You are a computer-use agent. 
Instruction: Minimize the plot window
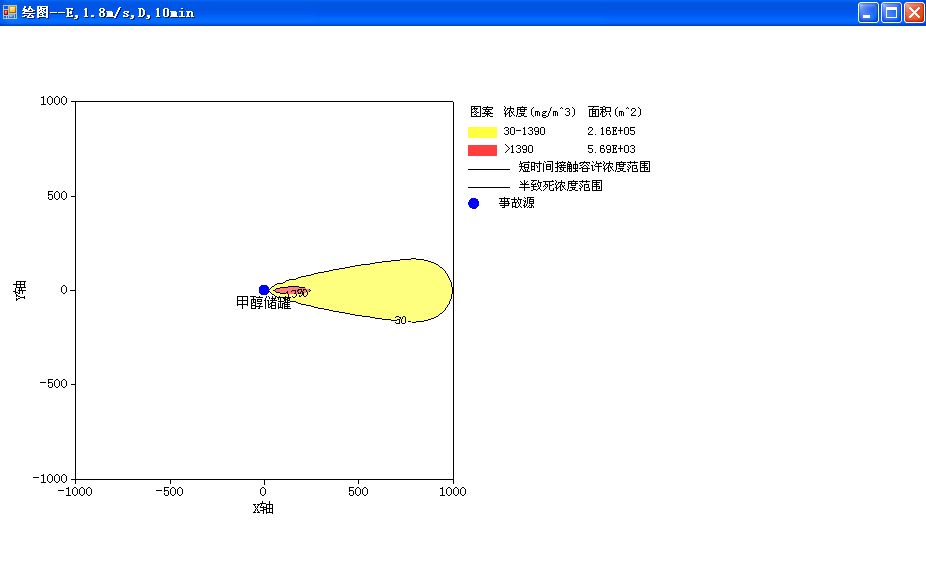coord(868,12)
